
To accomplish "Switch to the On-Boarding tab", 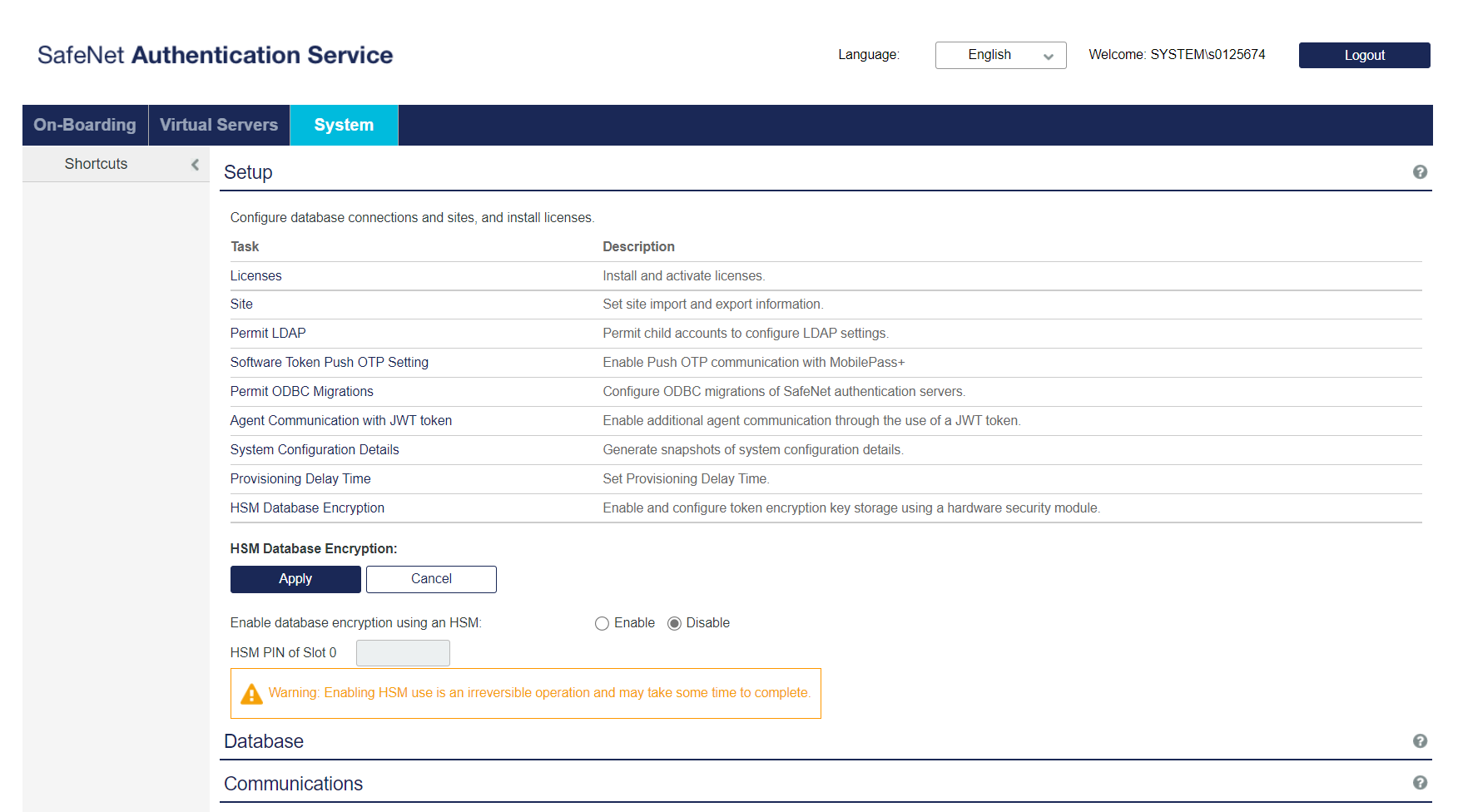I will tap(84, 125).
